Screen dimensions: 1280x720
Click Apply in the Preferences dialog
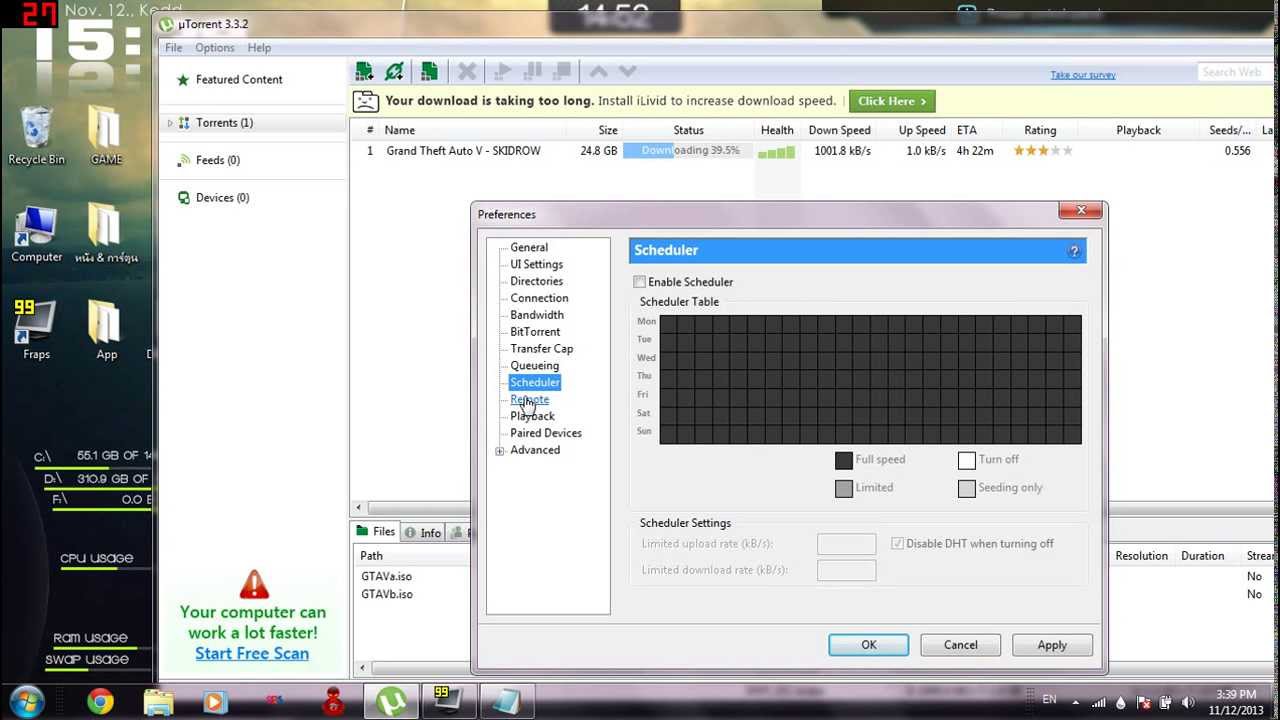(1052, 645)
